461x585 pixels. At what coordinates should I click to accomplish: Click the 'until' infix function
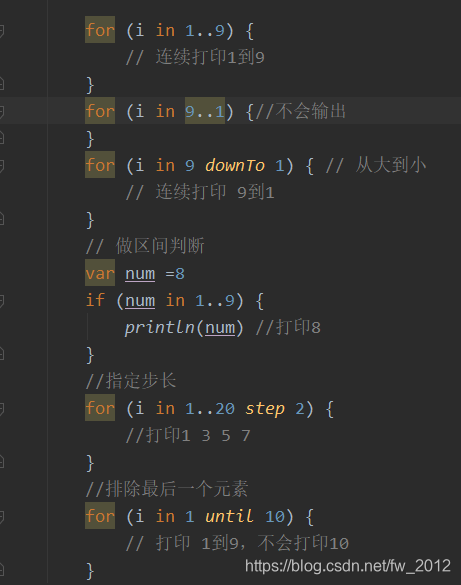[x=230, y=516]
